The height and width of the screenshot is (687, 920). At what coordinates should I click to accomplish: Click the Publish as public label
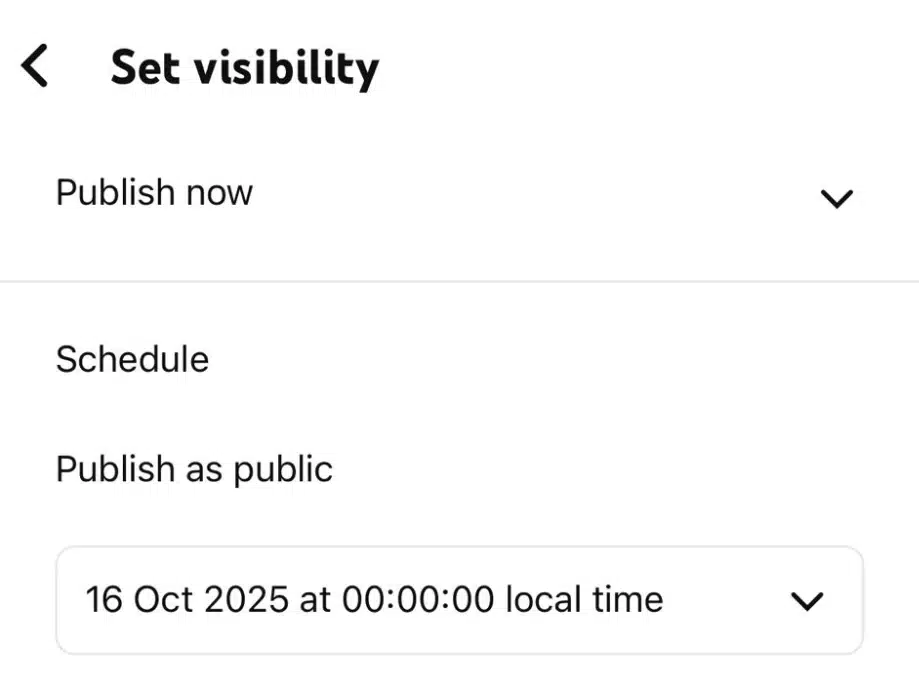pos(194,469)
